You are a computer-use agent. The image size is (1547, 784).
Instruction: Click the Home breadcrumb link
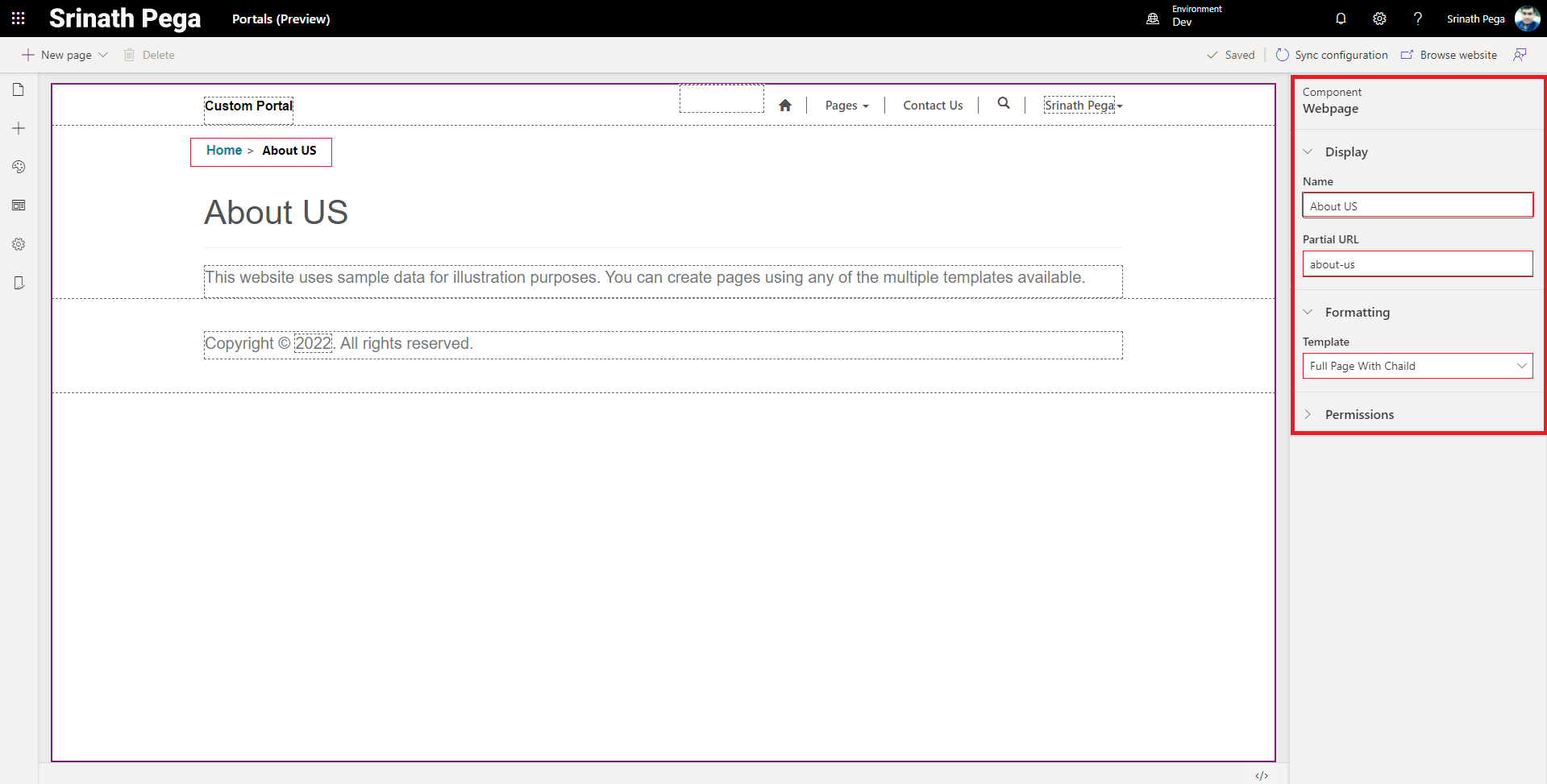(223, 151)
